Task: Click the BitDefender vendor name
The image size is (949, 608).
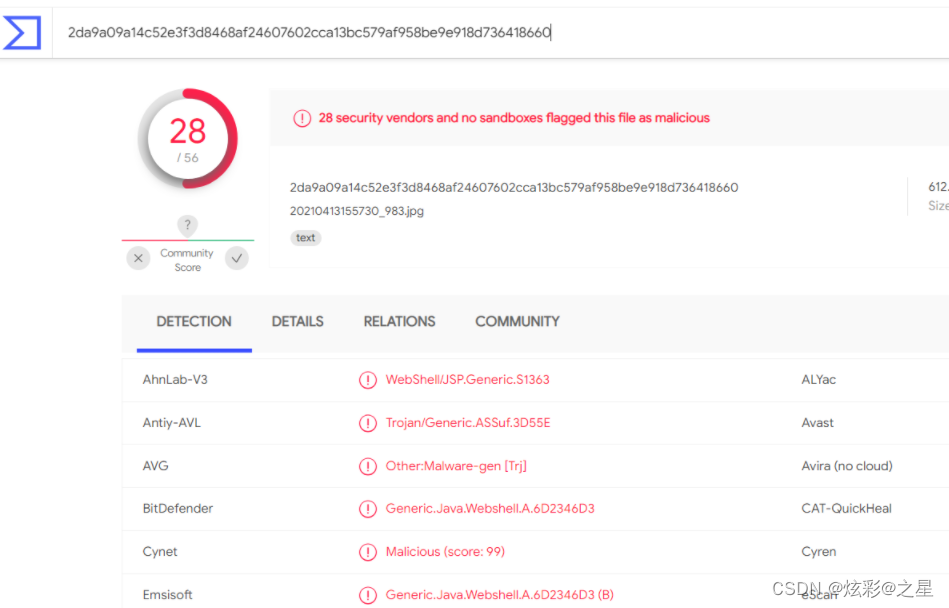Action: (177, 509)
